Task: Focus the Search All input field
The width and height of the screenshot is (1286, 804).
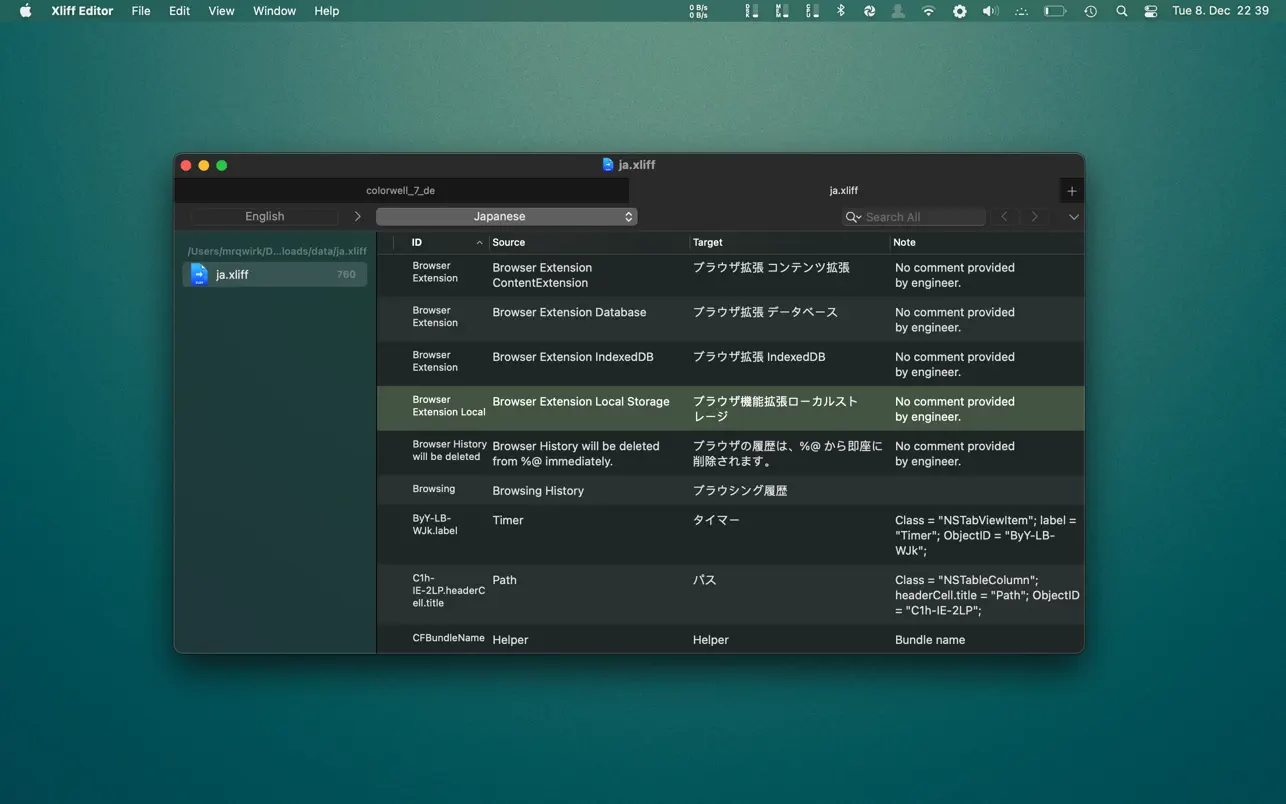Action: tap(922, 217)
